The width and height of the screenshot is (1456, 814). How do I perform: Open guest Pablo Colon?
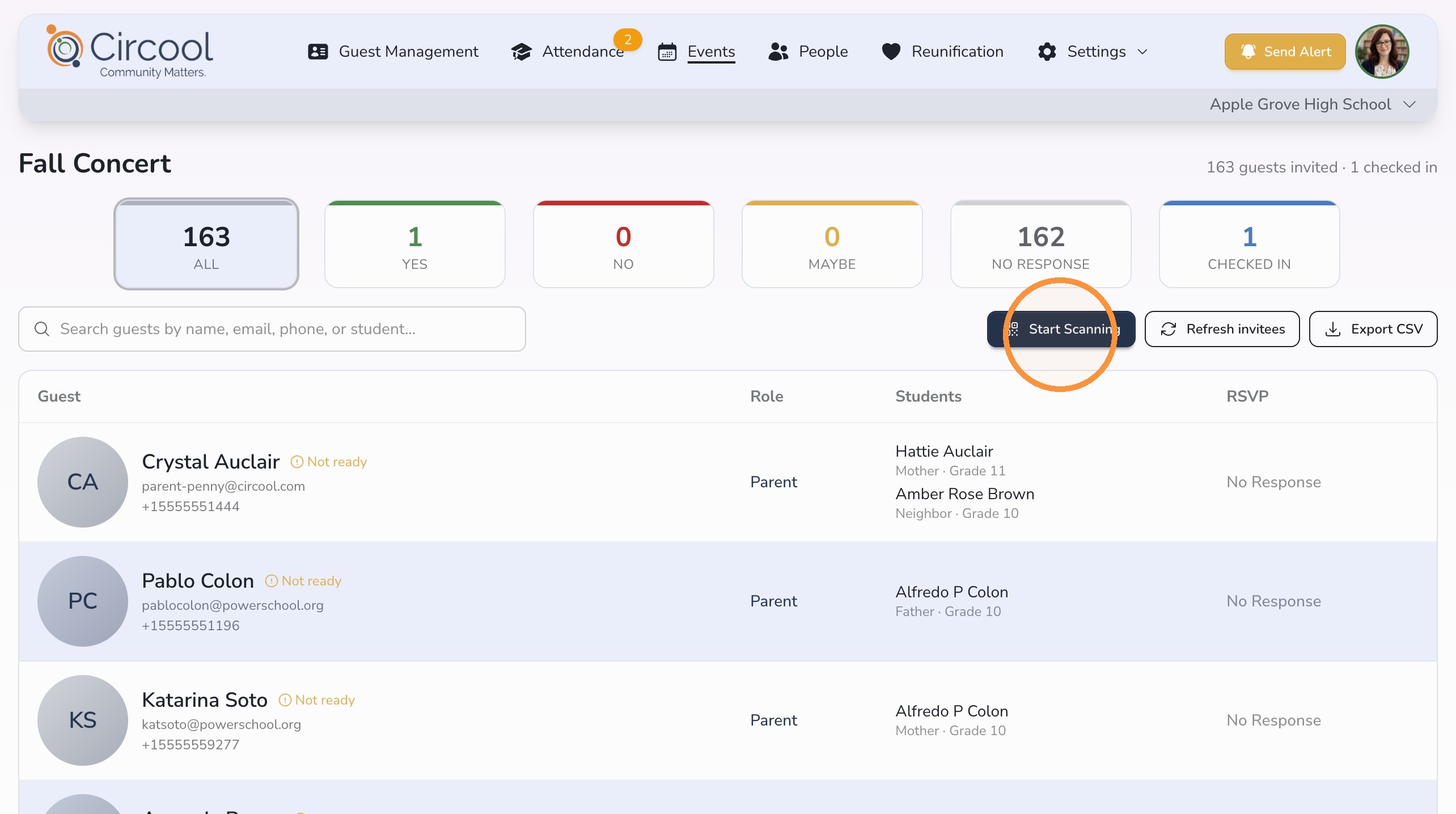[198, 581]
